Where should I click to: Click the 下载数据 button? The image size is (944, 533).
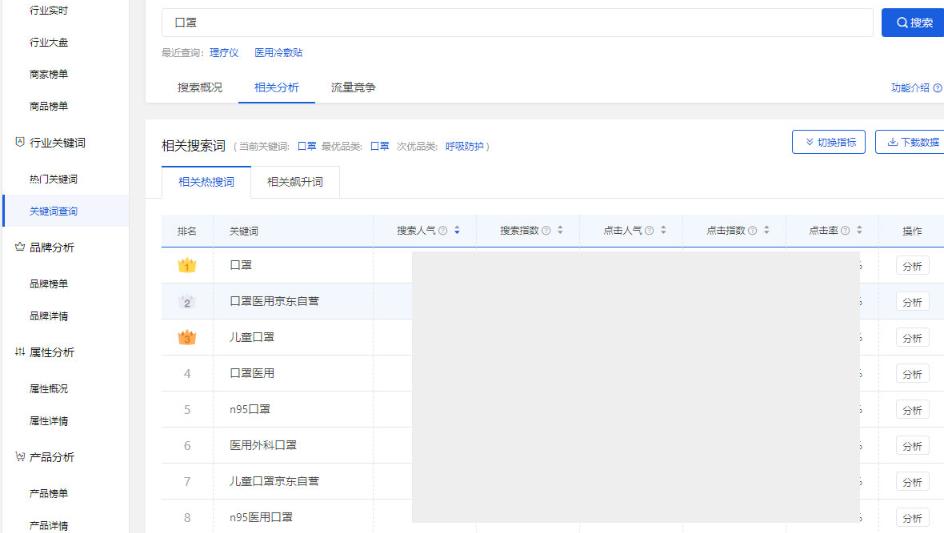click(910, 142)
